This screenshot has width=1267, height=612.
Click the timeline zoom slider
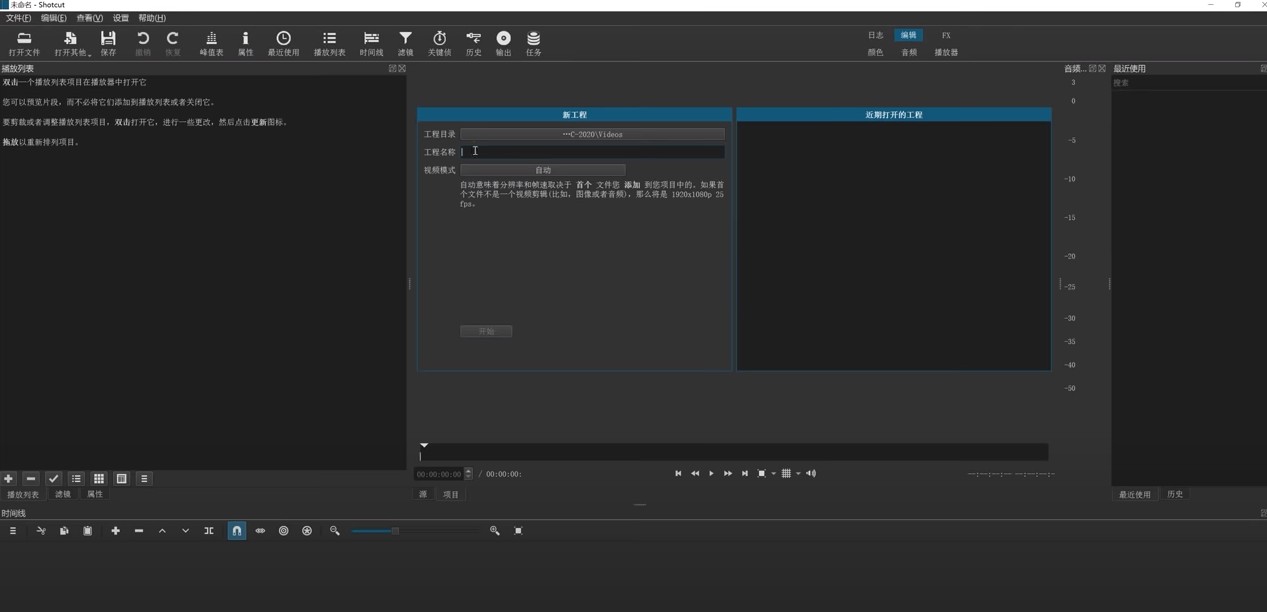click(415, 531)
